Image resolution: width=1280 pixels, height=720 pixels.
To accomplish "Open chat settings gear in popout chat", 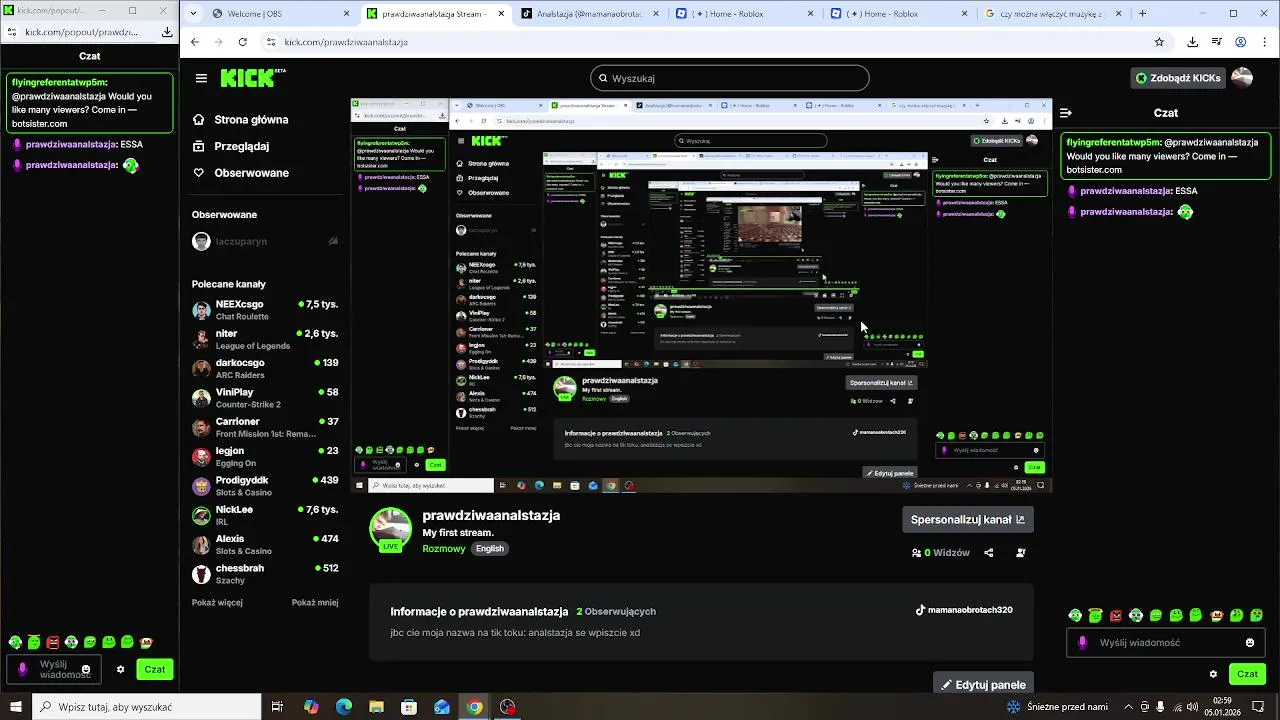I will click(121, 669).
